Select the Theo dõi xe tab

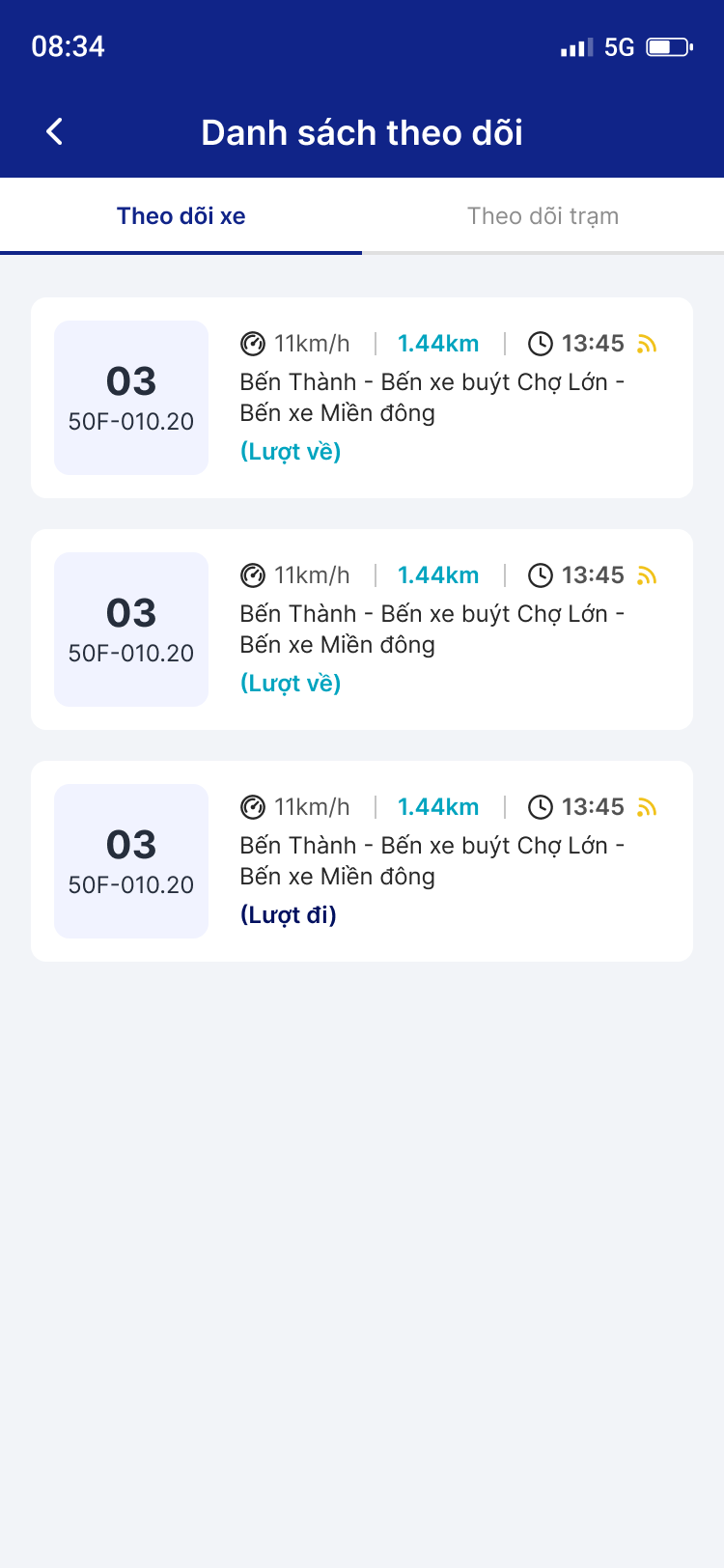[181, 216]
